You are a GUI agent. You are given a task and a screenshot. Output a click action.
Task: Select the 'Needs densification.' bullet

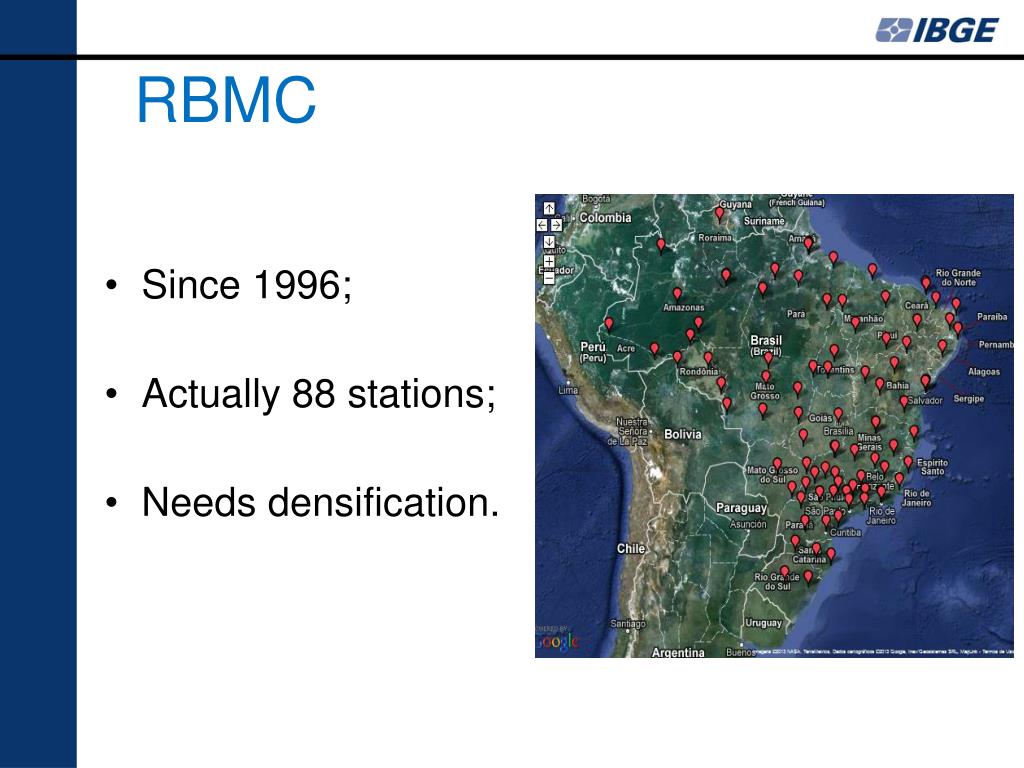tap(320, 502)
